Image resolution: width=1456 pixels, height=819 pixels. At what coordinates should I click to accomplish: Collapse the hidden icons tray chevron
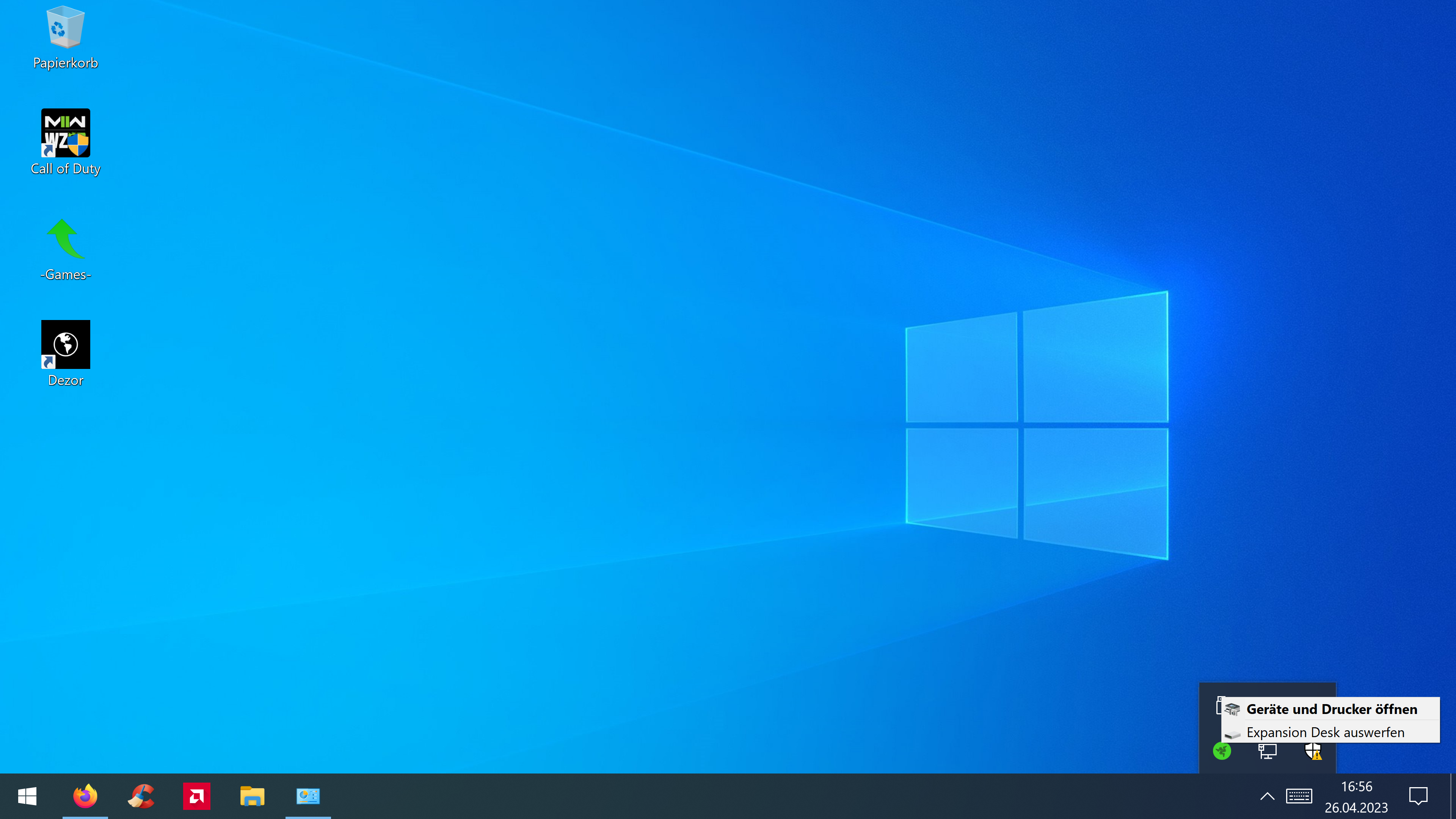tap(1267, 796)
